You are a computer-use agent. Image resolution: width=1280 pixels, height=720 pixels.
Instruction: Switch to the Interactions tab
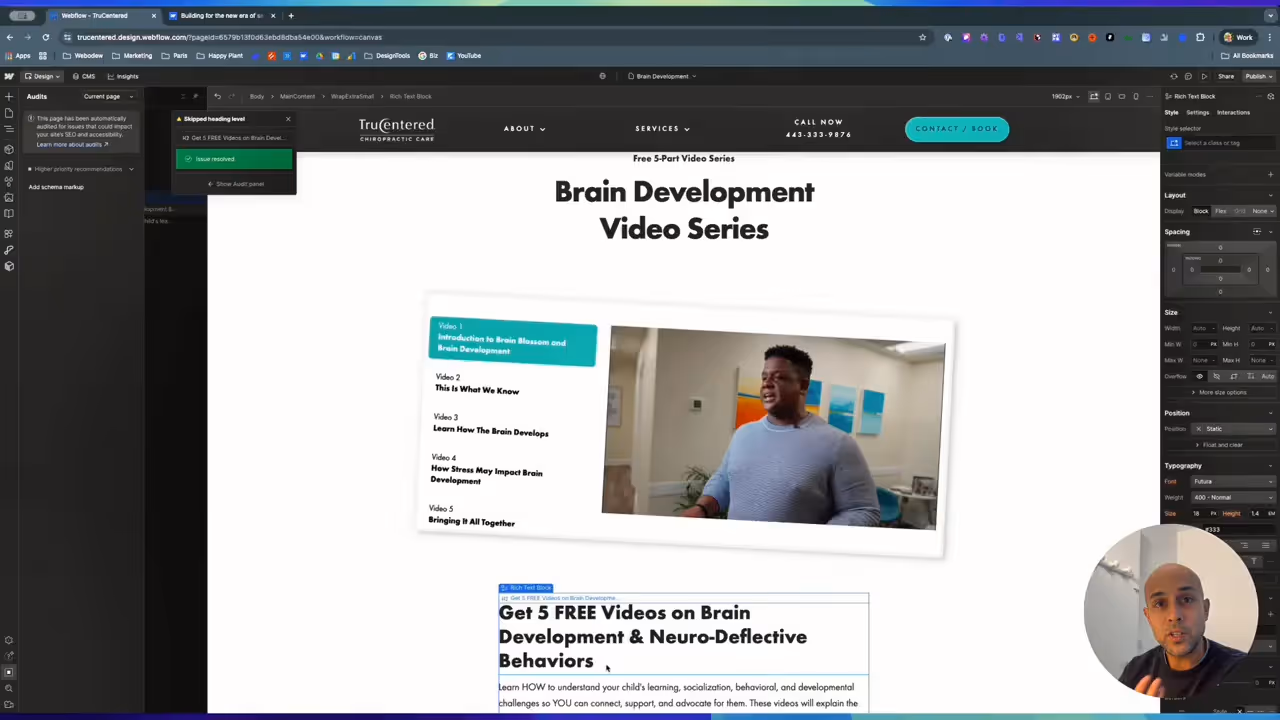tap(1233, 112)
